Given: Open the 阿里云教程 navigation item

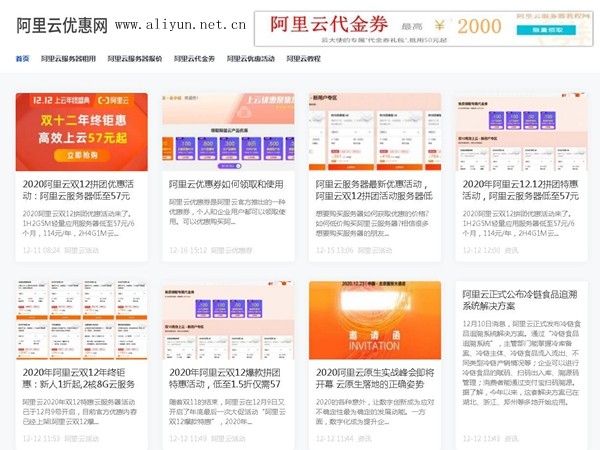Looking at the screenshot, I should coord(304,59).
